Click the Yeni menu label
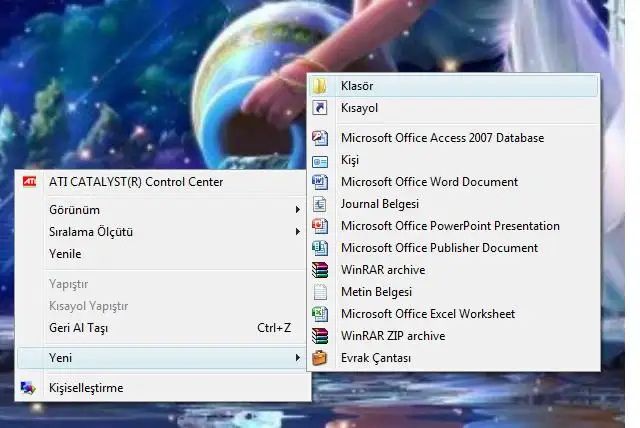This screenshot has width=640, height=428. [60, 358]
